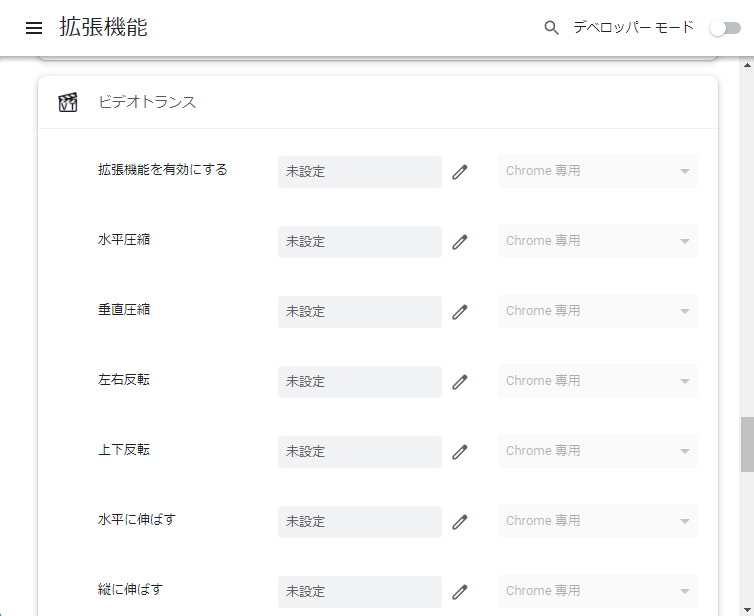Click the search extensions magnifier icon
The width and height of the screenshot is (754, 616).
(x=551, y=28)
